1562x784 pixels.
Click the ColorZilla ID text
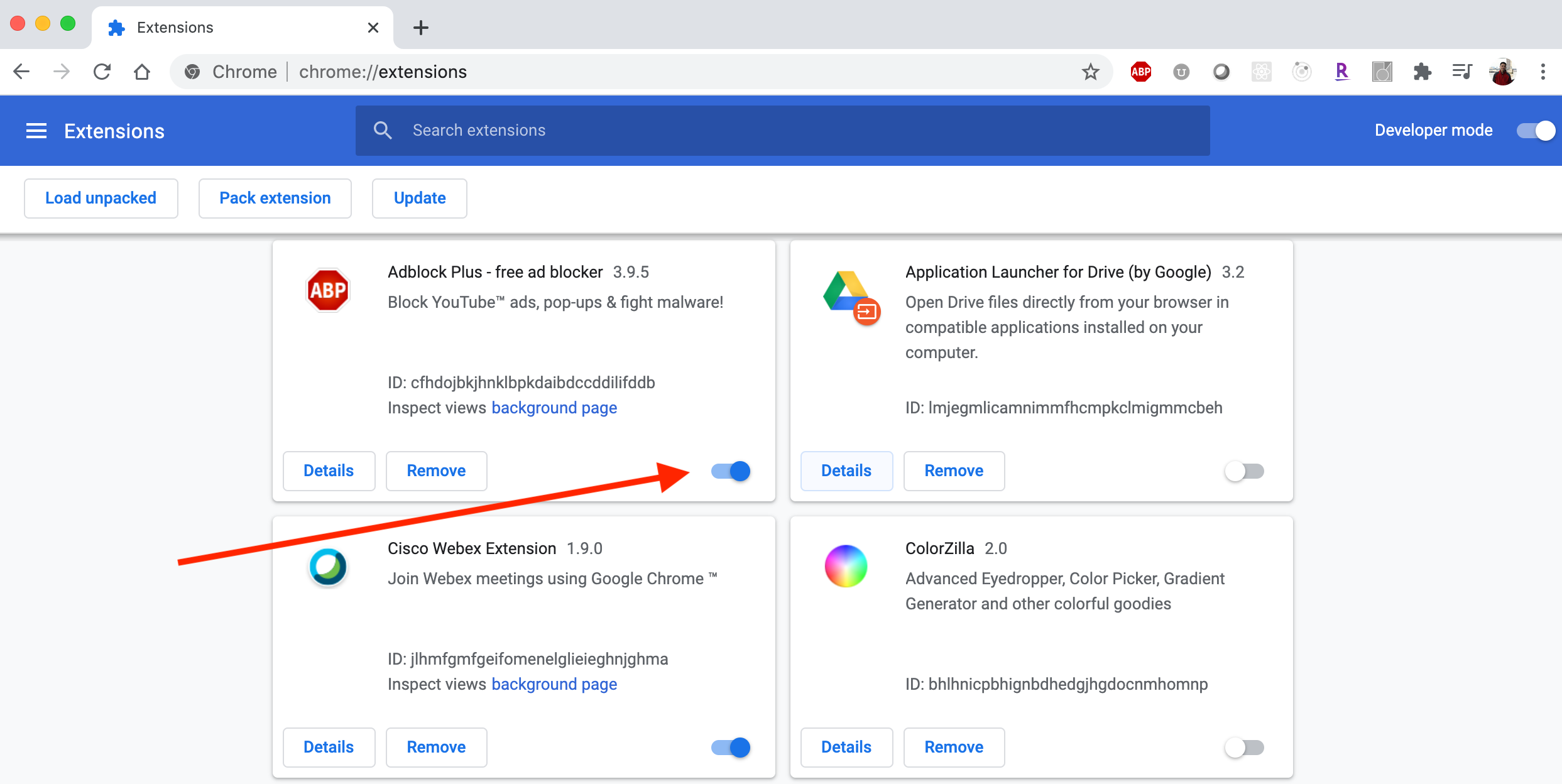(1057, 684)
